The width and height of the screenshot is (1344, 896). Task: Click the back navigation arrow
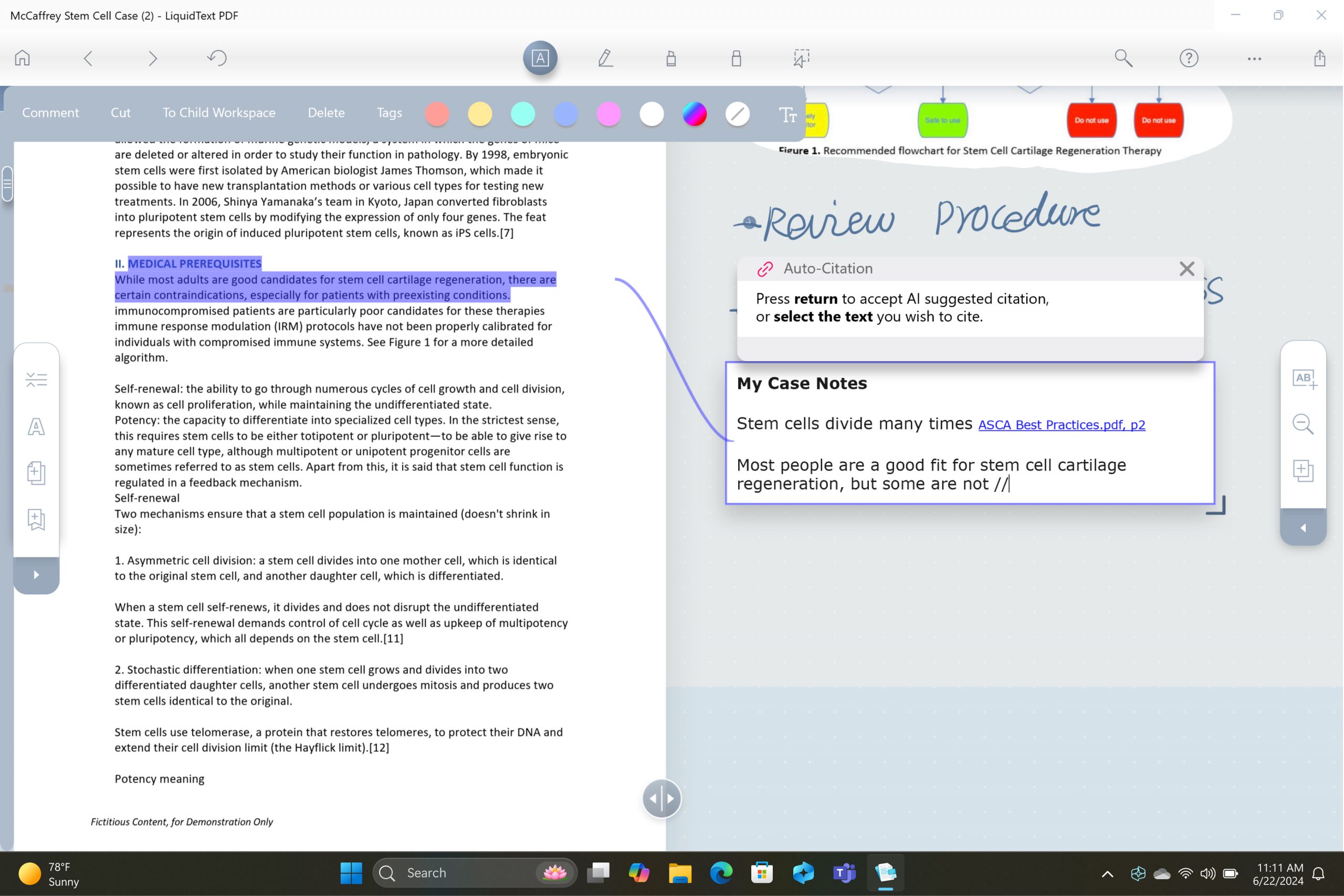(x=87, y=58)
